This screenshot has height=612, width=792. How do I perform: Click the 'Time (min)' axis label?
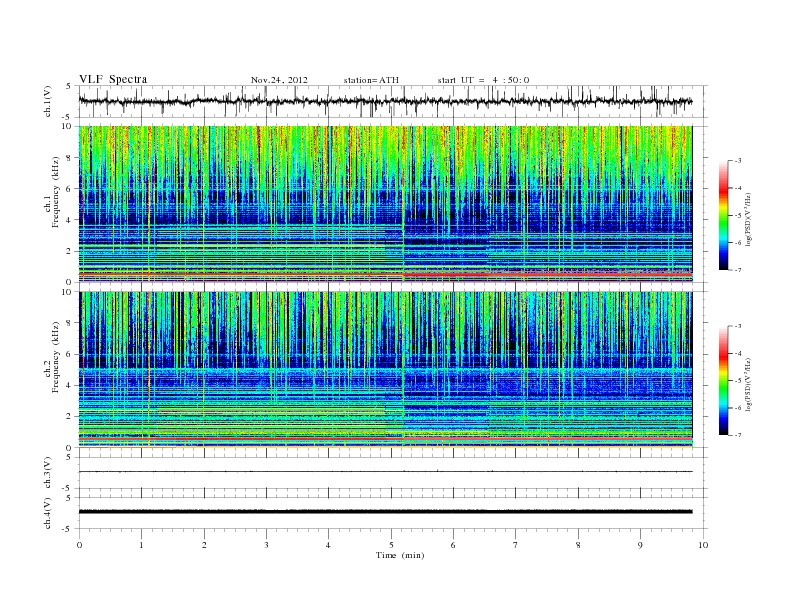click(400, 555)
